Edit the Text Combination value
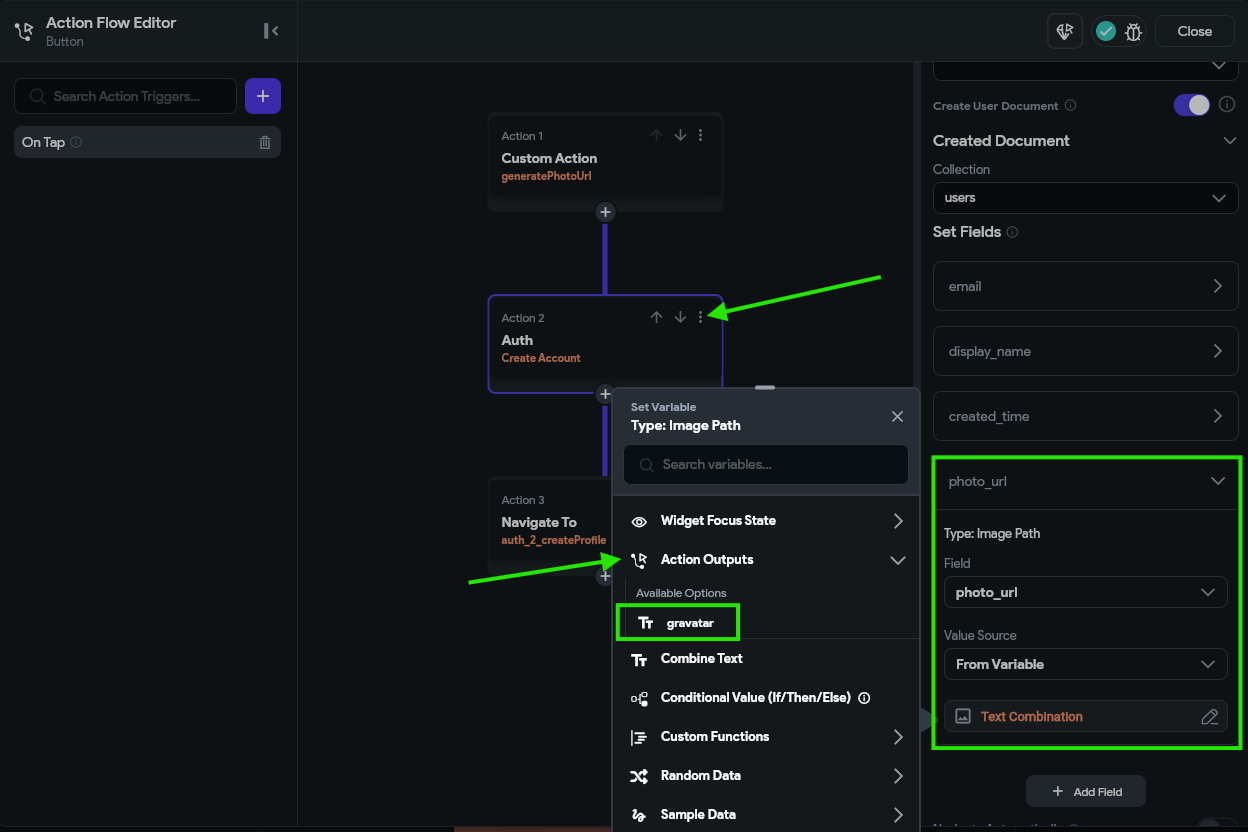 coord(1209,716)
